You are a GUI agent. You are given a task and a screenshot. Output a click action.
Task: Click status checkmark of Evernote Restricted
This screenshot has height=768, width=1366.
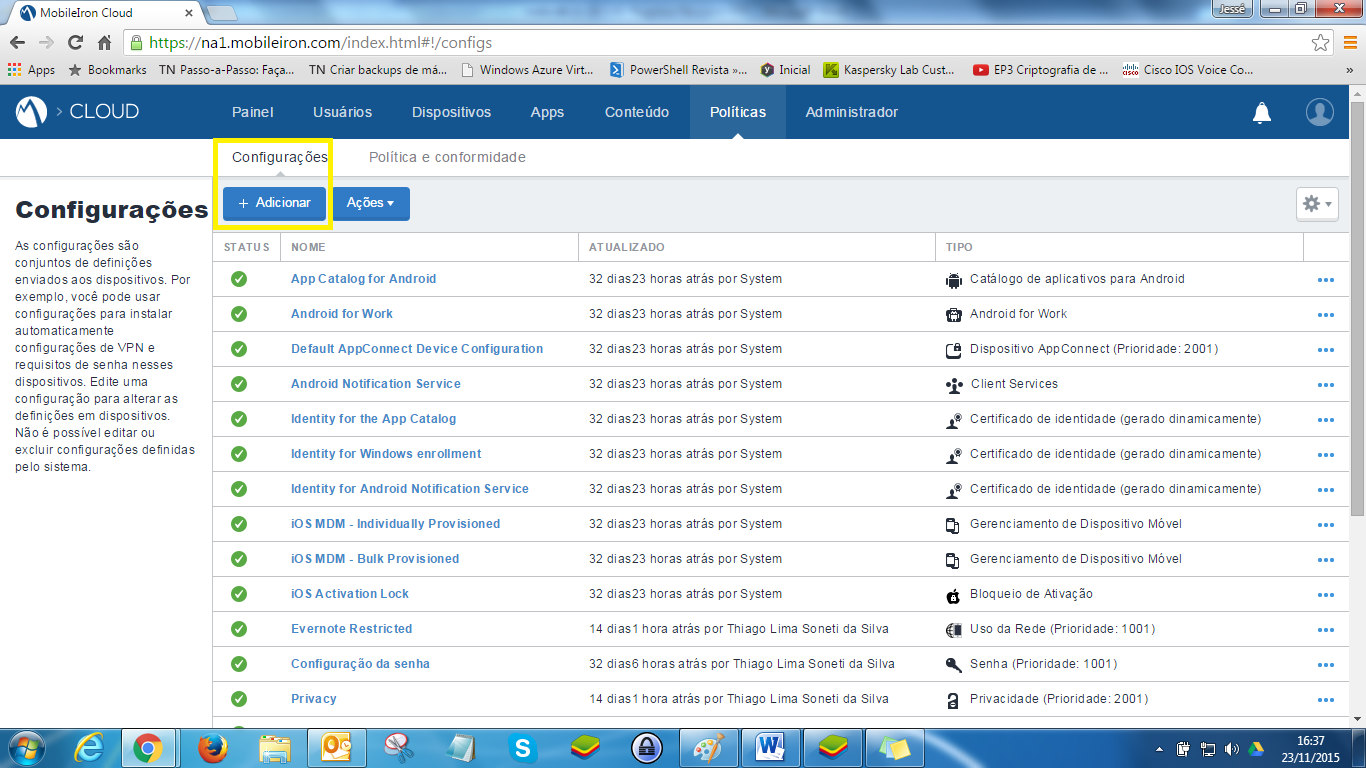(239, 629)
